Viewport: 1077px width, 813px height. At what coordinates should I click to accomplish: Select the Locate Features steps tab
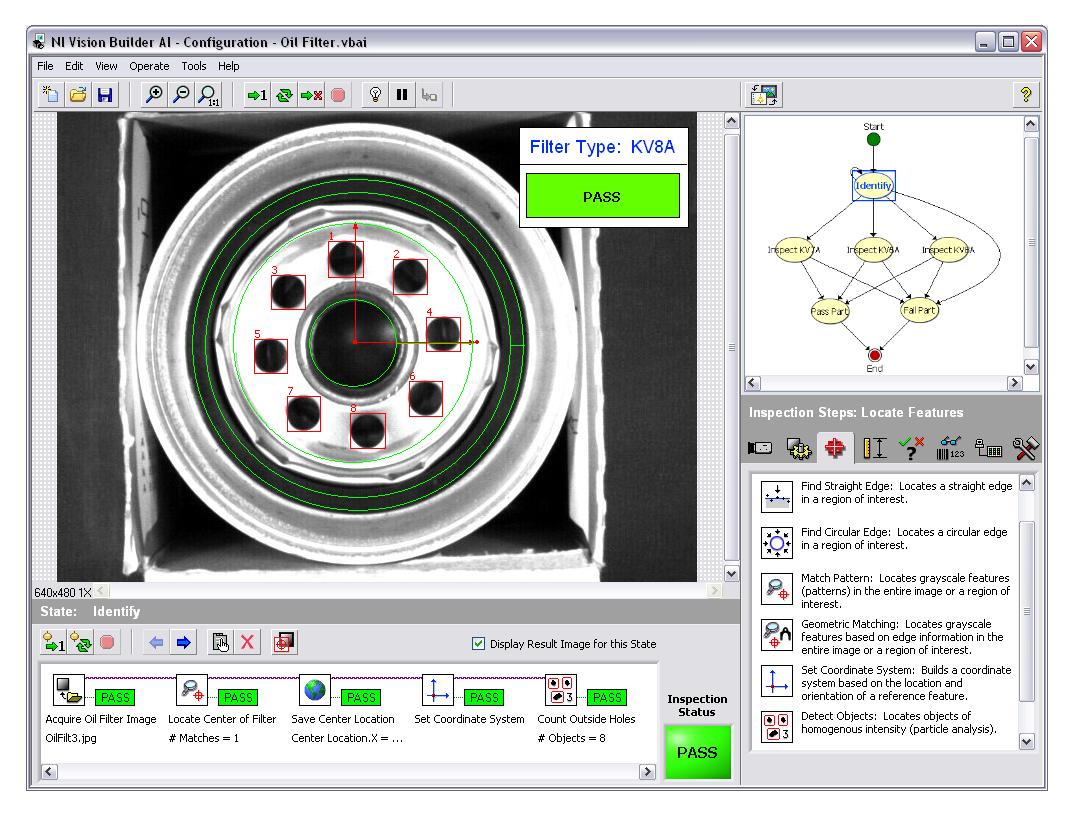pyautogui.click(x=835, y=448)
